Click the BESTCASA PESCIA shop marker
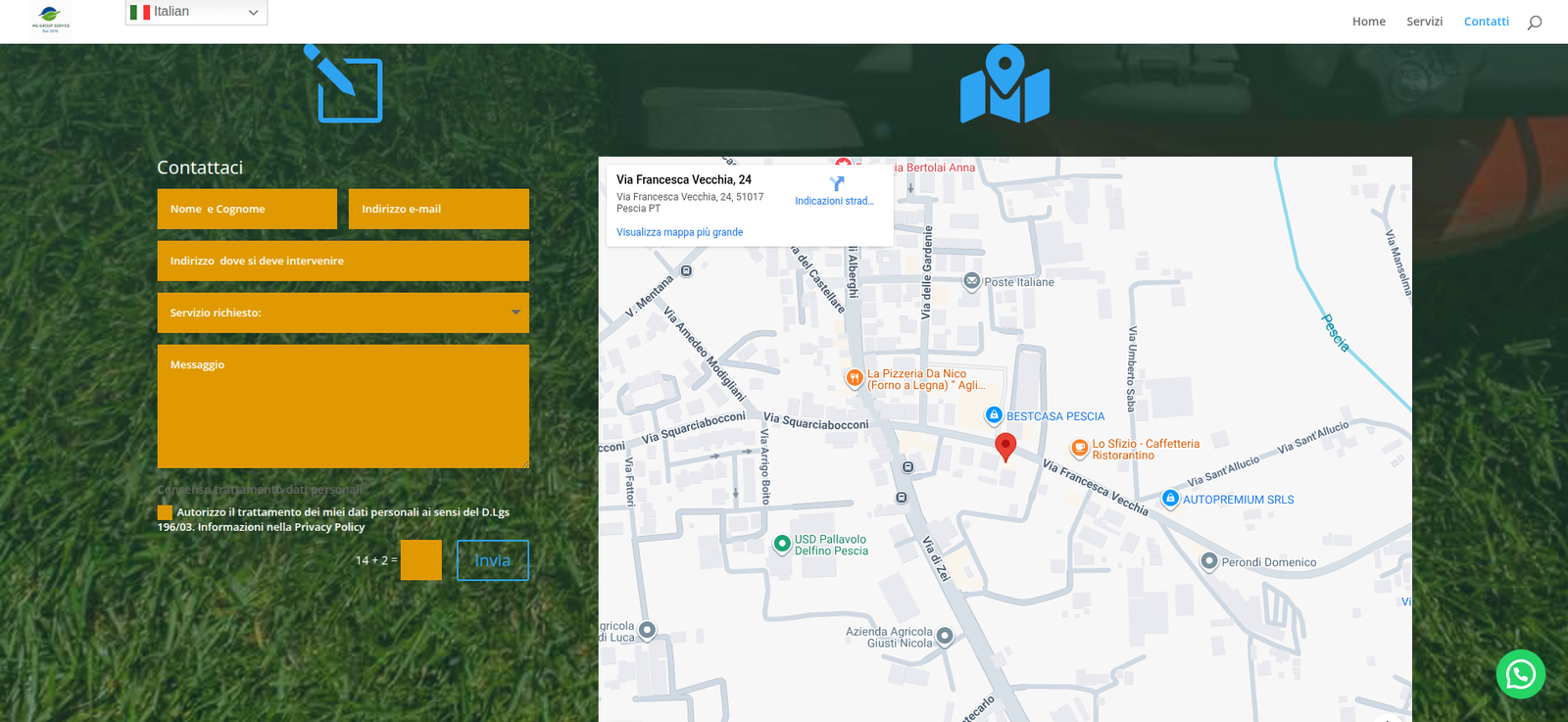 994,415
